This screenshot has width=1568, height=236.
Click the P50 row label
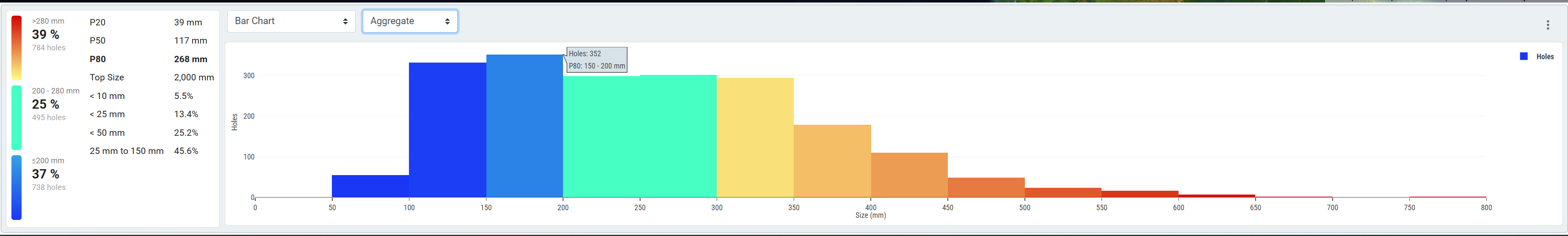coord(97,41)
